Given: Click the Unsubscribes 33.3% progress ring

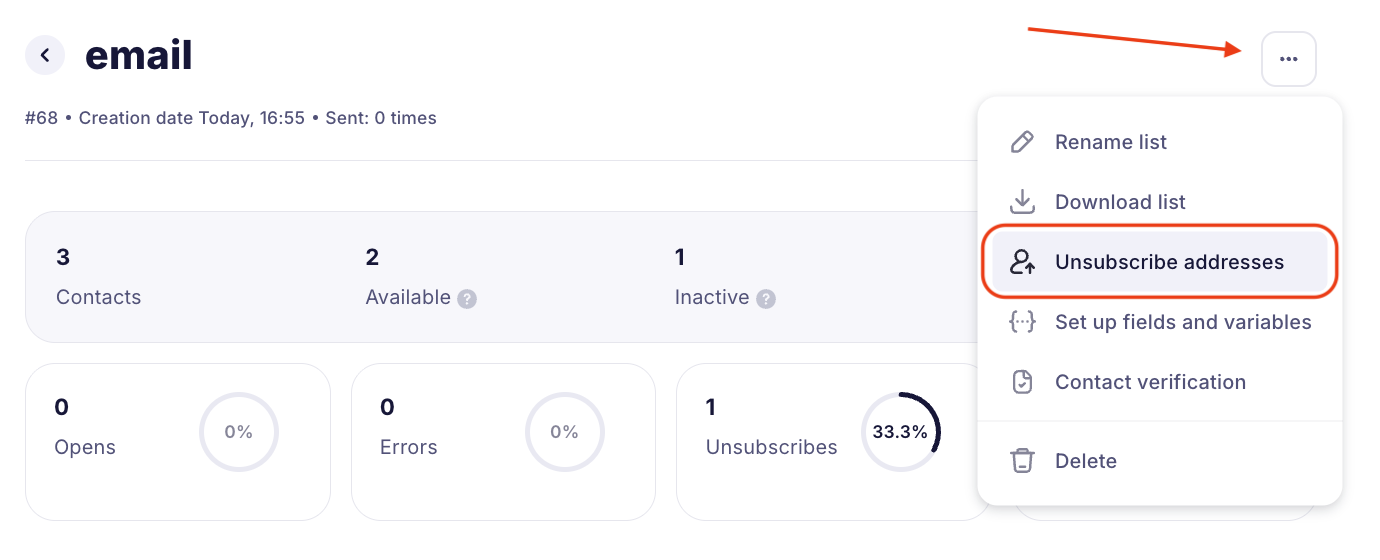Looking at the screenshot, I should pos(900,432).
